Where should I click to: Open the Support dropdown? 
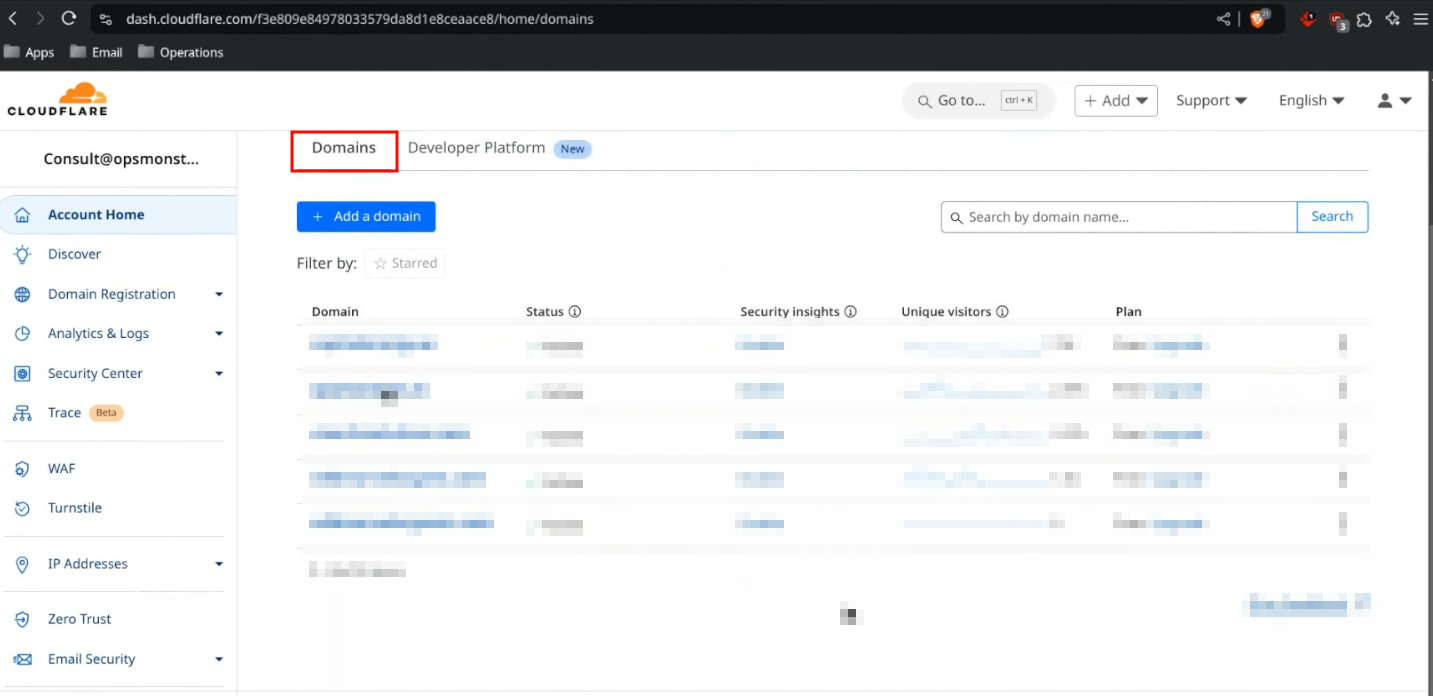click(x=1211, y=100)
